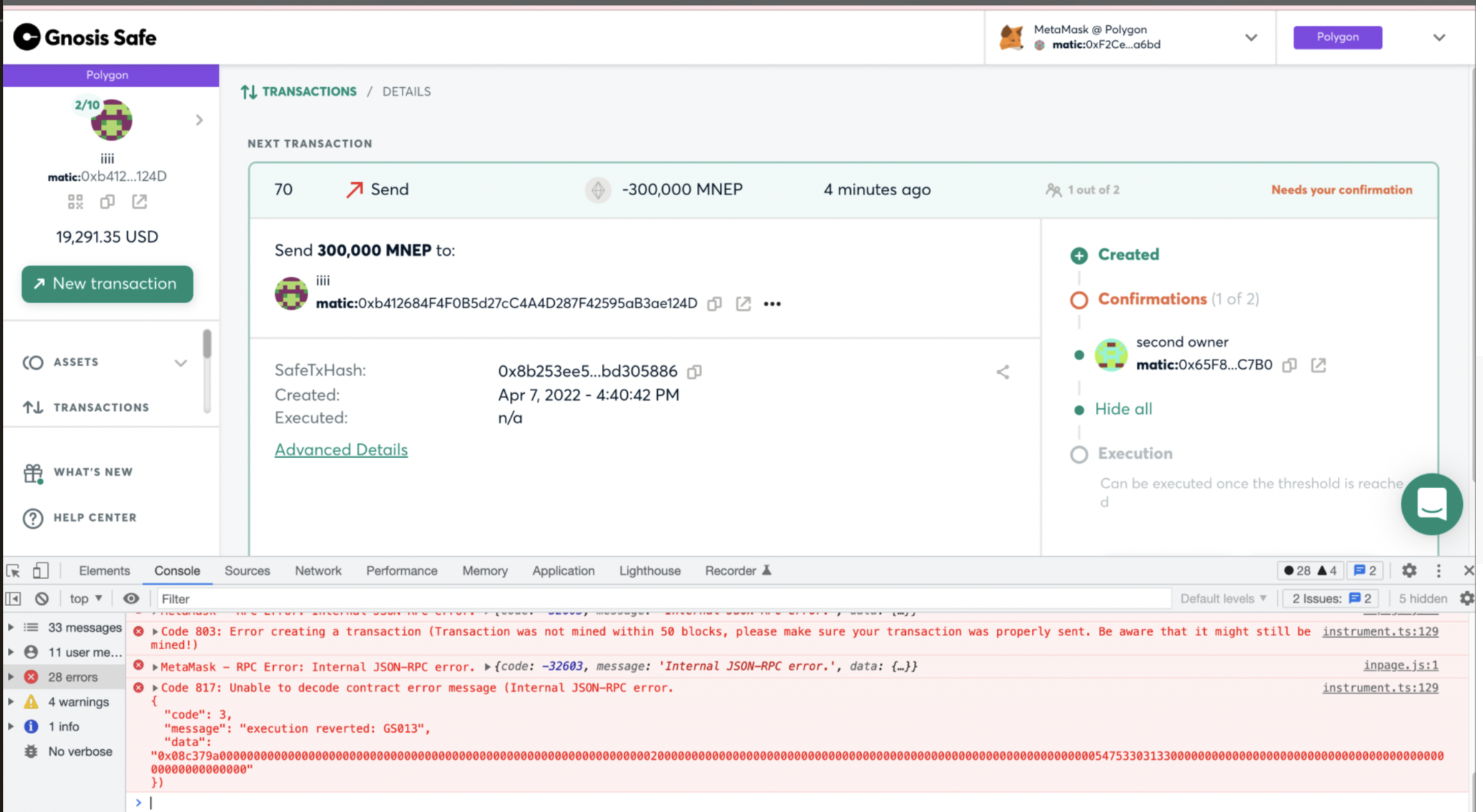Open instrument.ts:129 source link for Code 817

1380,688
